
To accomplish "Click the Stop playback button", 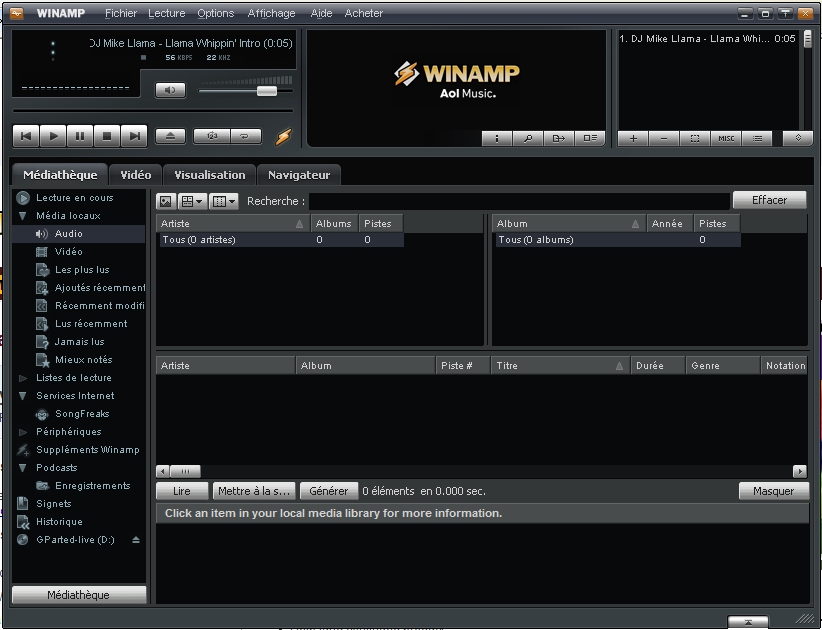I will (107, 136).
